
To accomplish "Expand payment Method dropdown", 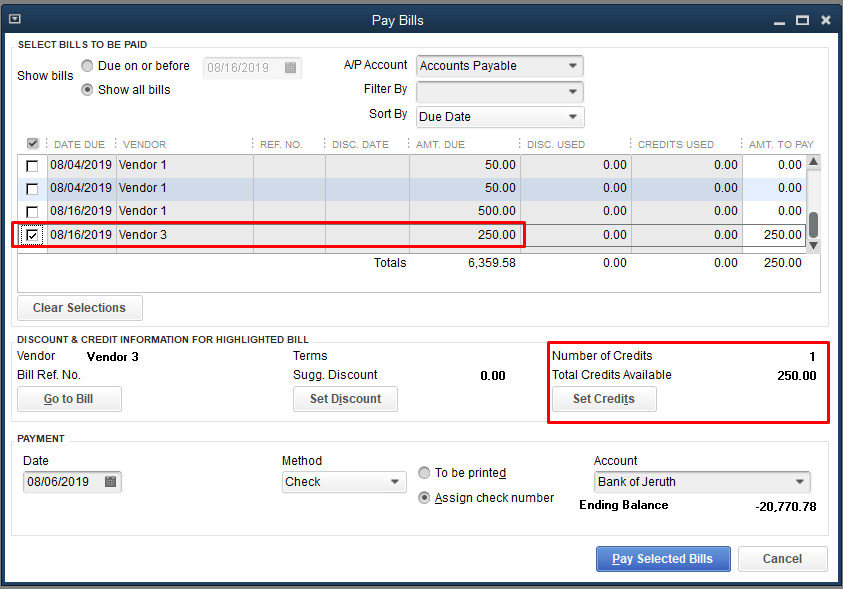I will tap(395, 482).
